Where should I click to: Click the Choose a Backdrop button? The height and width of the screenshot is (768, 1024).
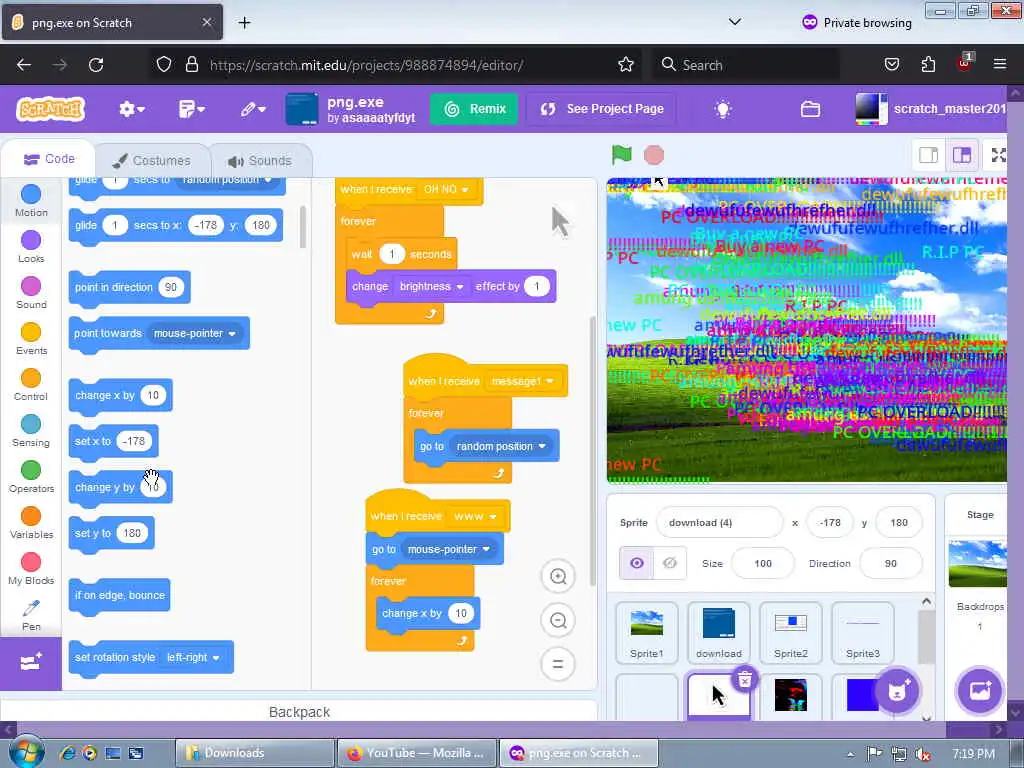(980, 691)
